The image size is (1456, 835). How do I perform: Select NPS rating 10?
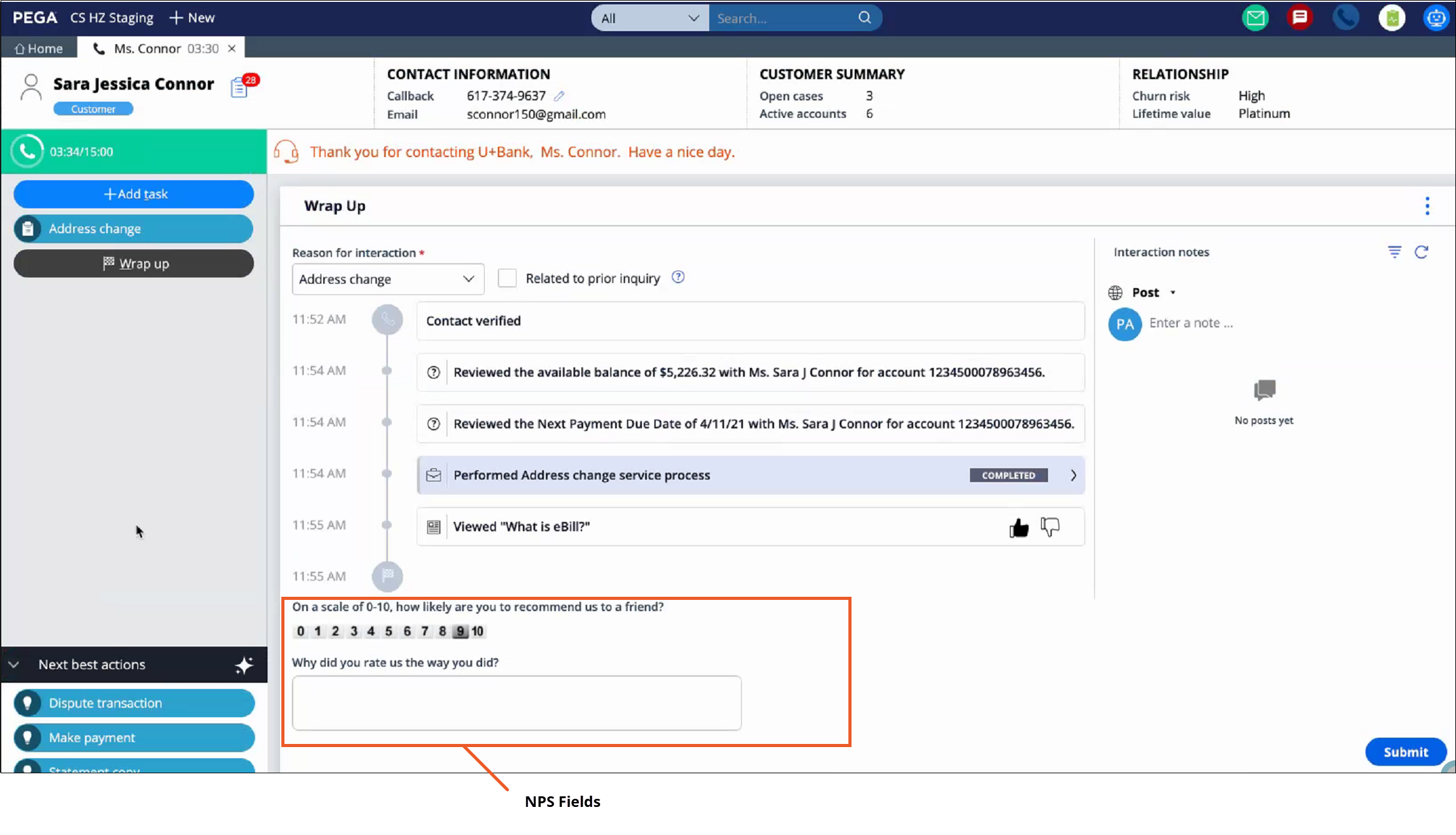click(477, 631)
